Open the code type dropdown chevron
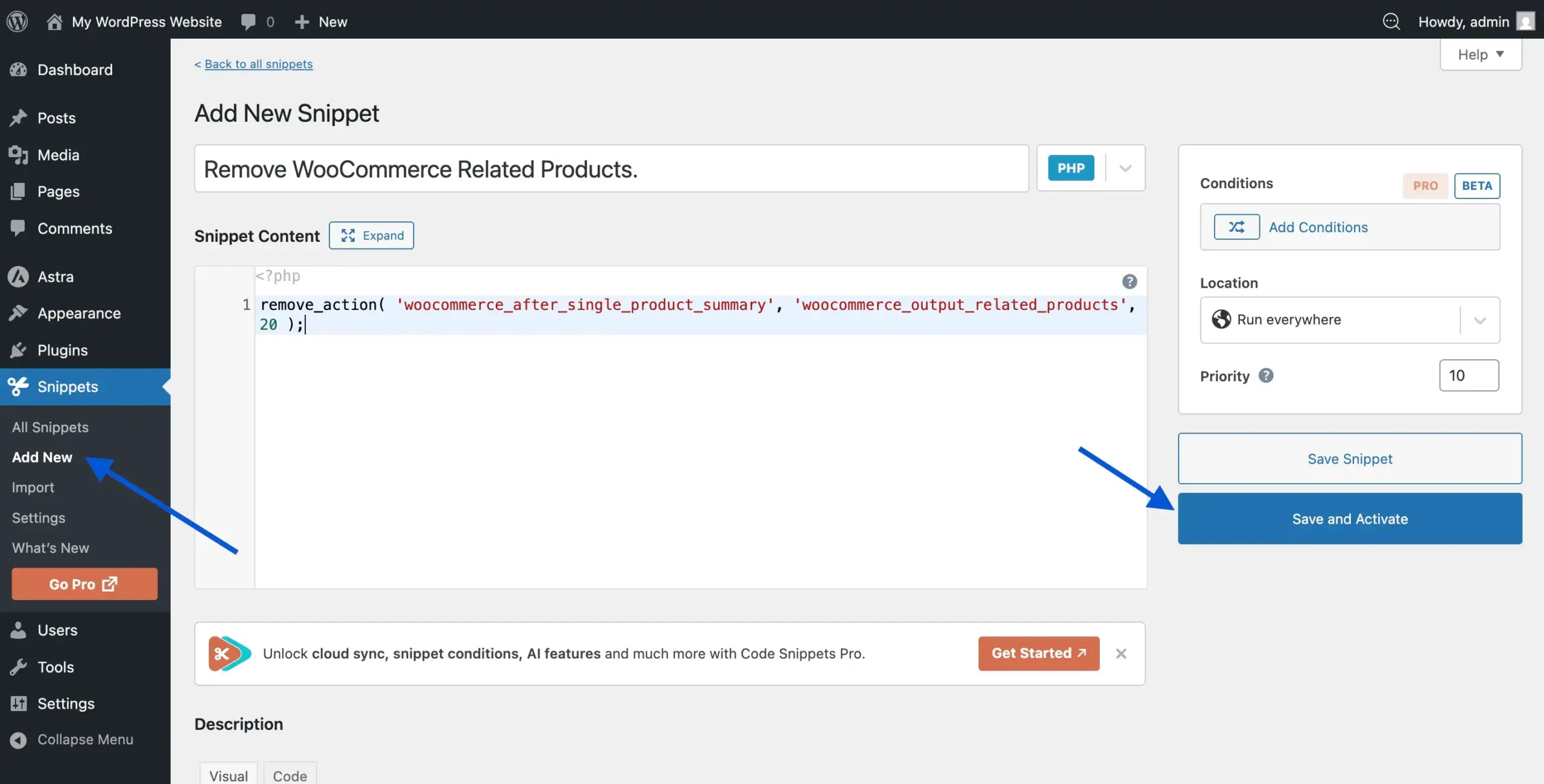The height and width of the screenshot is (784, 1544). [x=1125, y=168]
